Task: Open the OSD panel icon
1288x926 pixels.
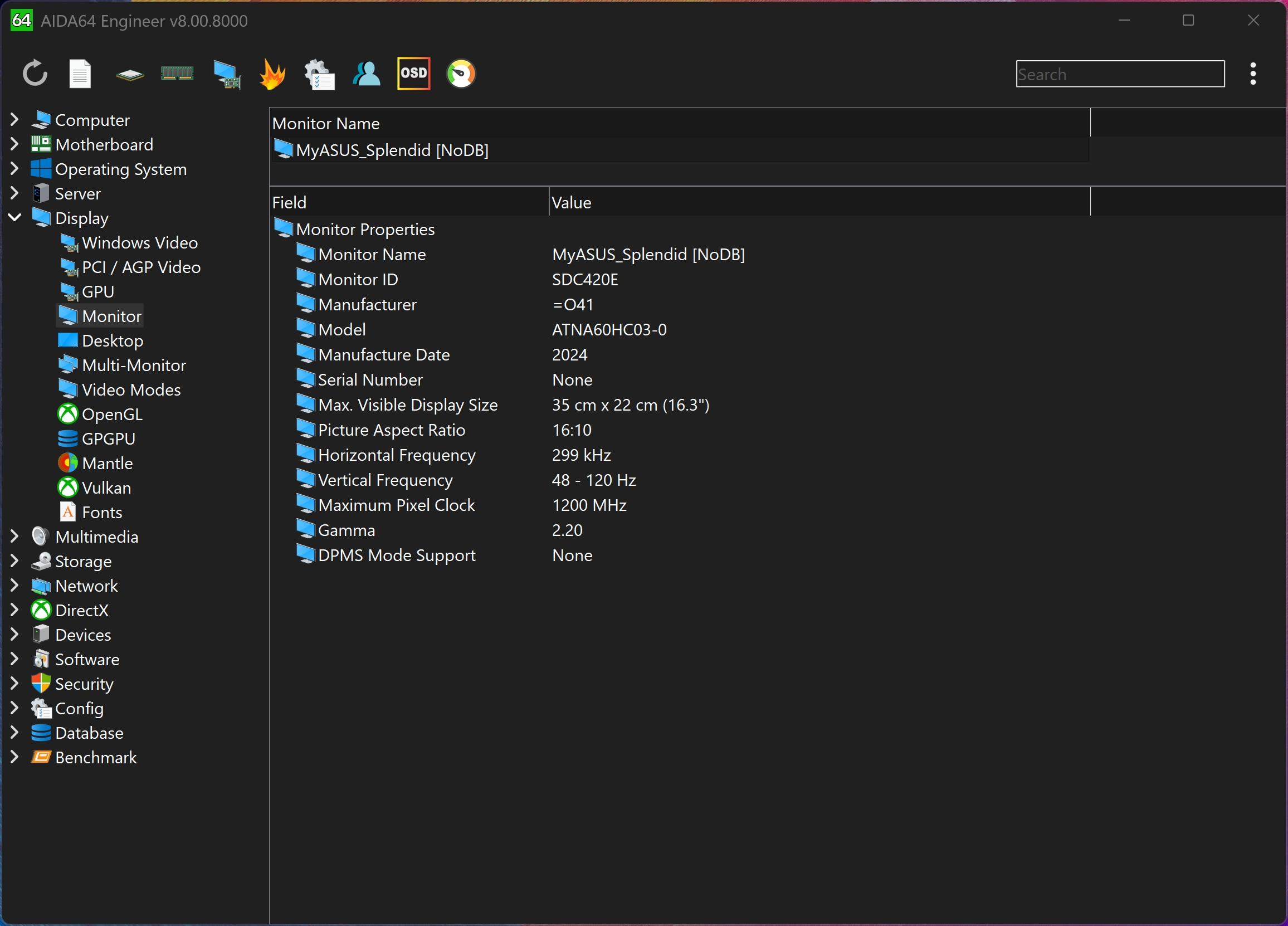Action: tap(413, 74)
